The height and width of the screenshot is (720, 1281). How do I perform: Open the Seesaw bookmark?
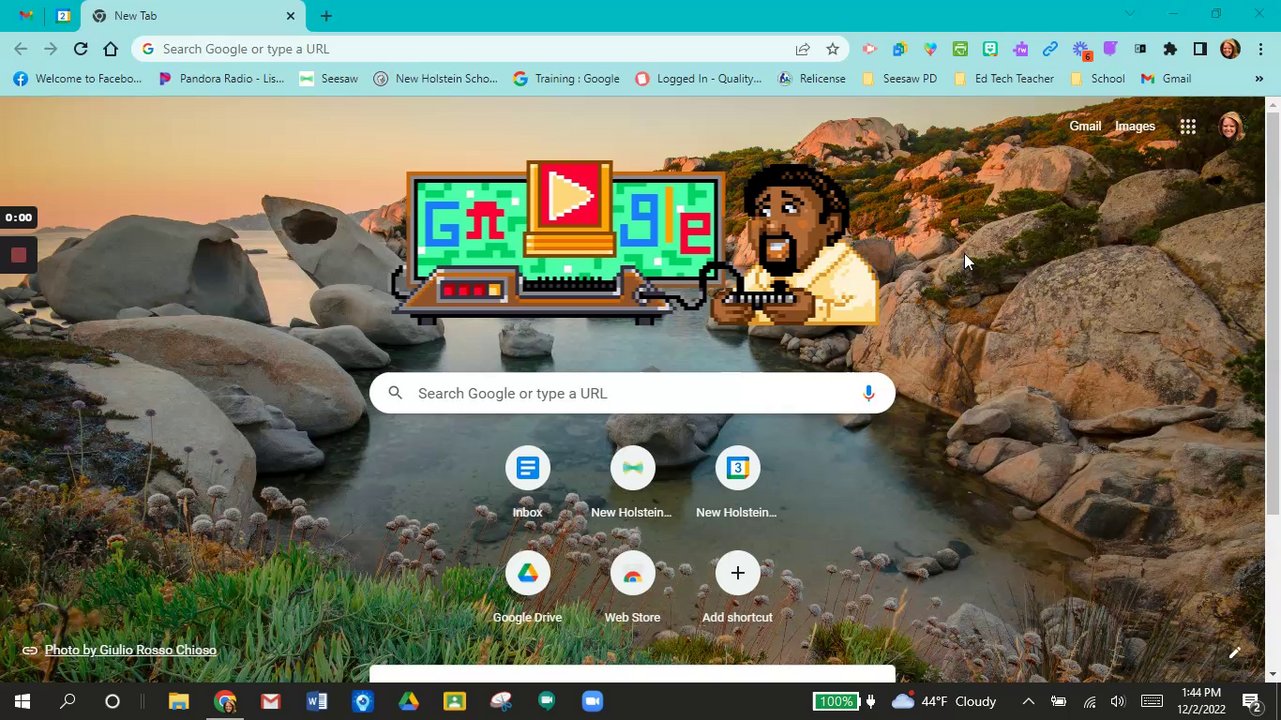[328, 79]
